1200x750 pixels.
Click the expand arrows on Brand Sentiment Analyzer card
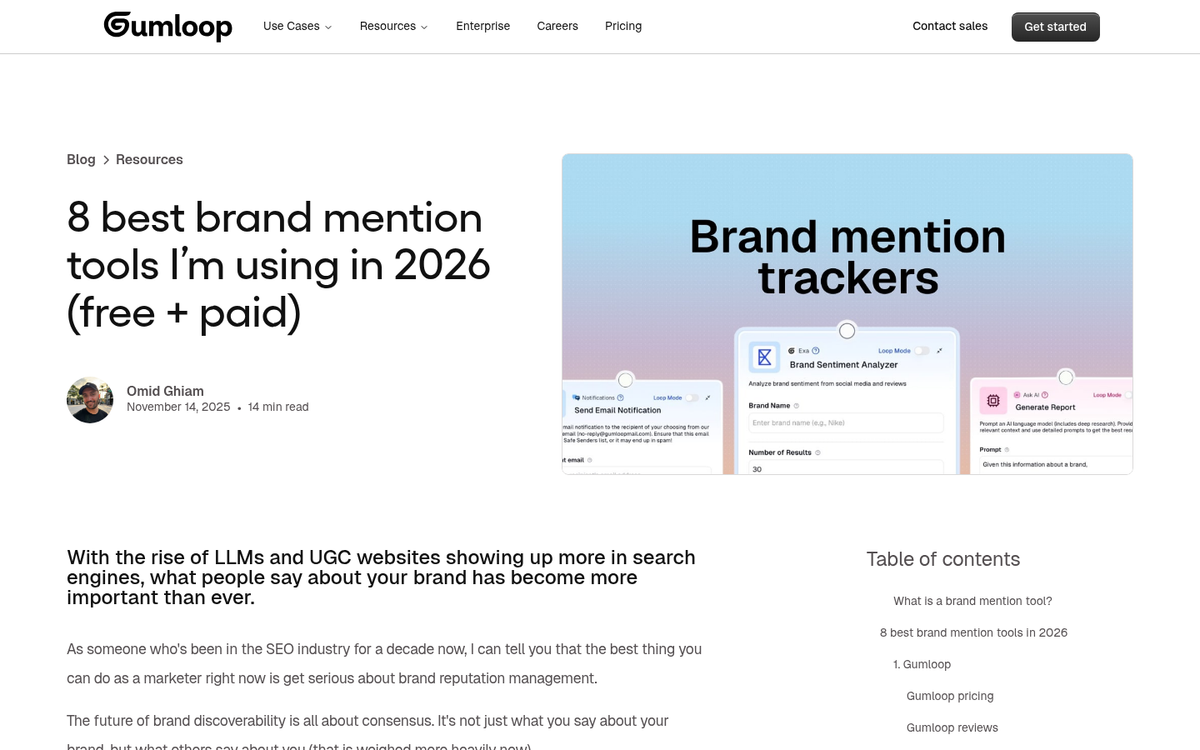(x=940, y=351)
